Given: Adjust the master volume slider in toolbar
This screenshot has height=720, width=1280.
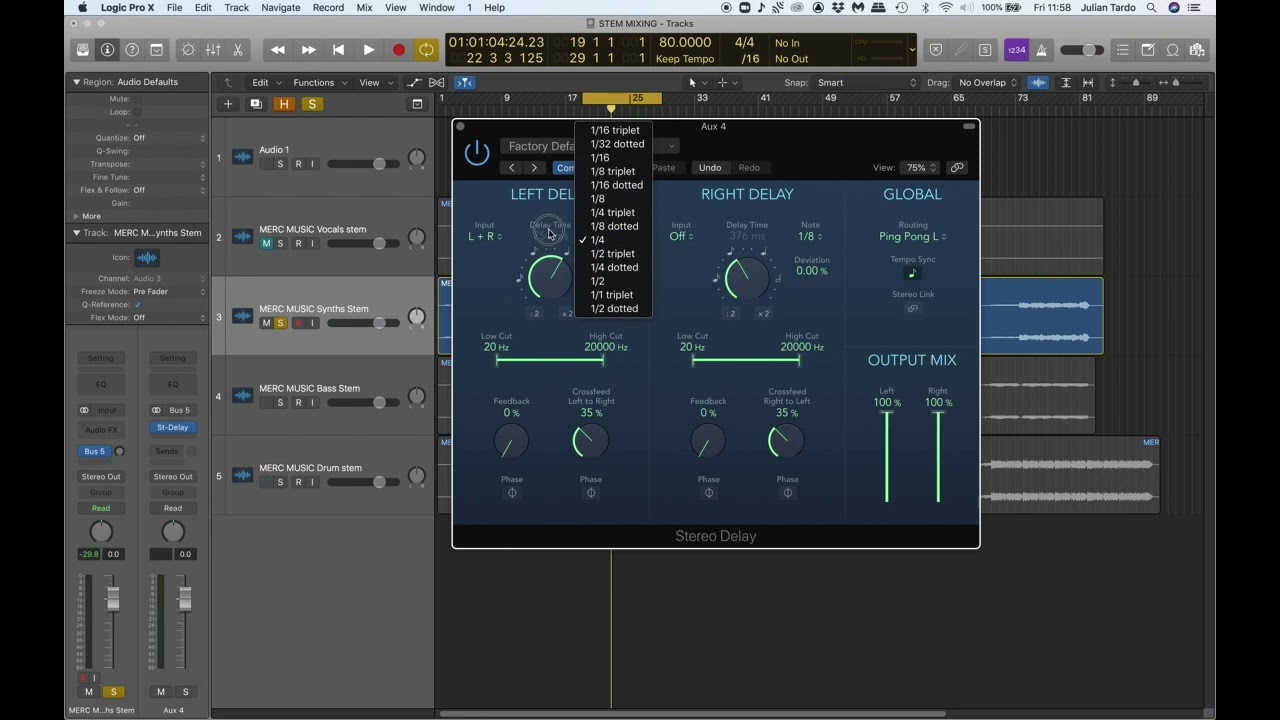Looking at the screenshot, I should 1082,50.
